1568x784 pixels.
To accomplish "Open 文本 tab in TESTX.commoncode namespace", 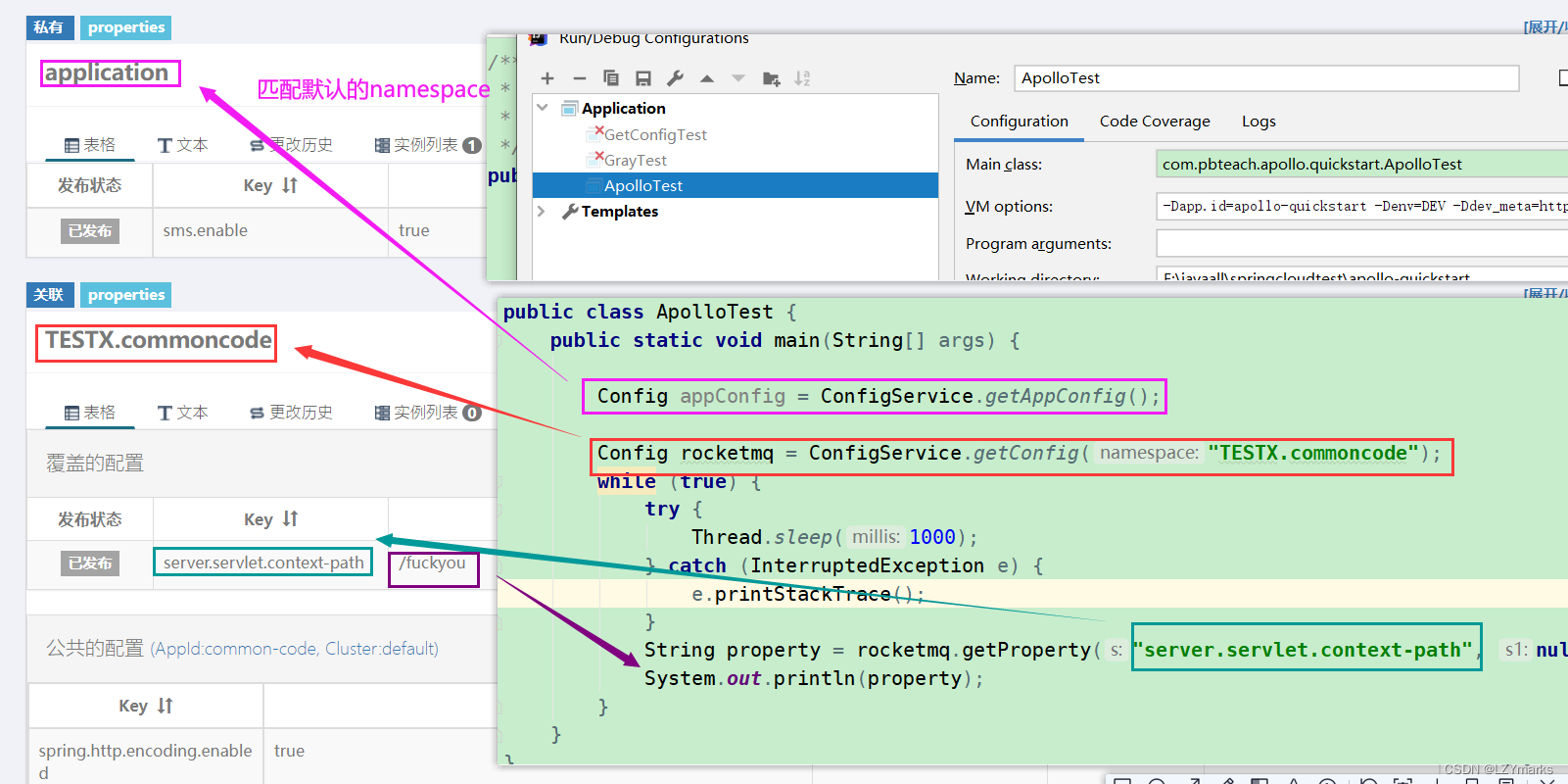I will [182, 413].
